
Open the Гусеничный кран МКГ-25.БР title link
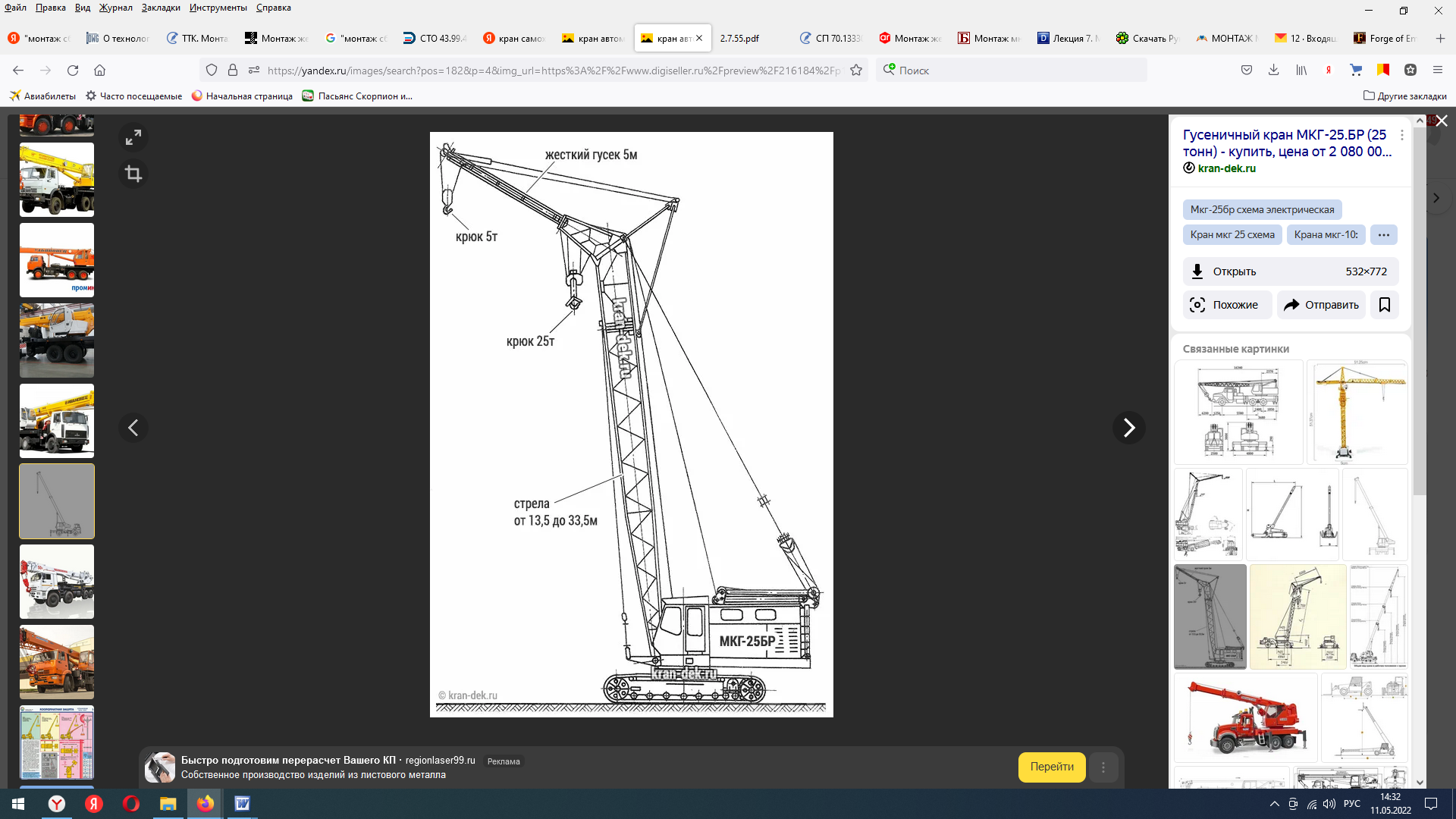1287,143
